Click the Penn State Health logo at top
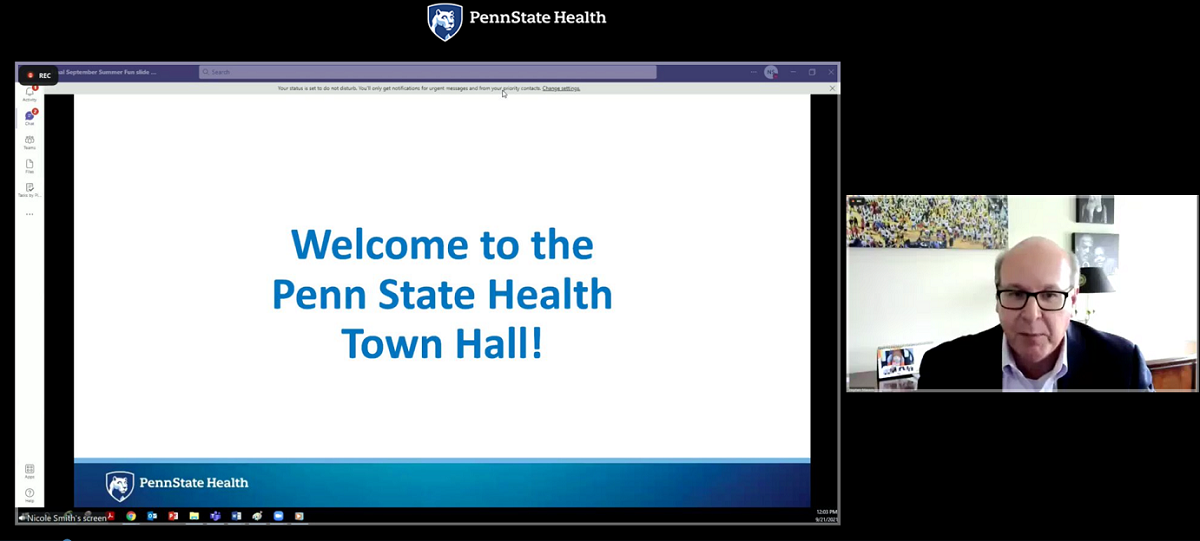 [517, 21]
